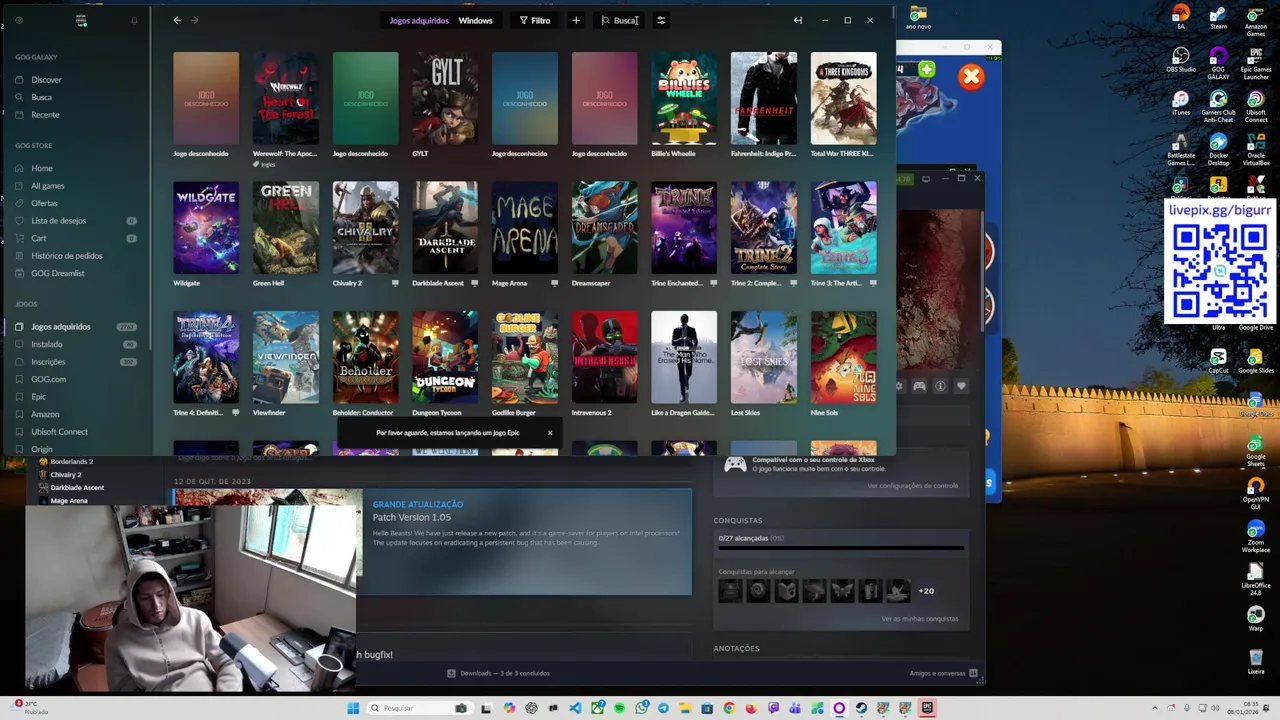Open Lost Skies game cover
Image resolution: width=1280 pixels, height=720 pixels.
tap(764, 358)
